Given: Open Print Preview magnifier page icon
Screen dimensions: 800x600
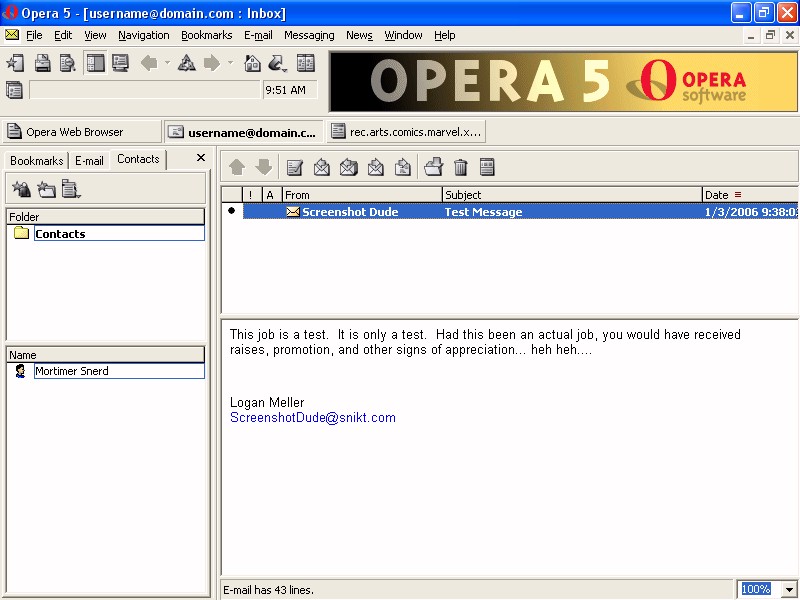Looking at the screenshot, I should (67, 63).
